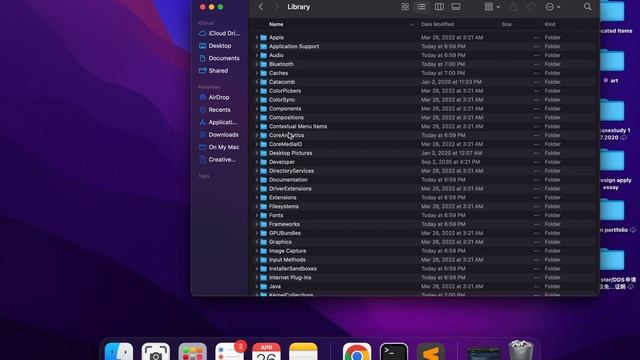Screen dimensions: 640x360
Task: Sort by Date Modified column
Action: (438, 24)
